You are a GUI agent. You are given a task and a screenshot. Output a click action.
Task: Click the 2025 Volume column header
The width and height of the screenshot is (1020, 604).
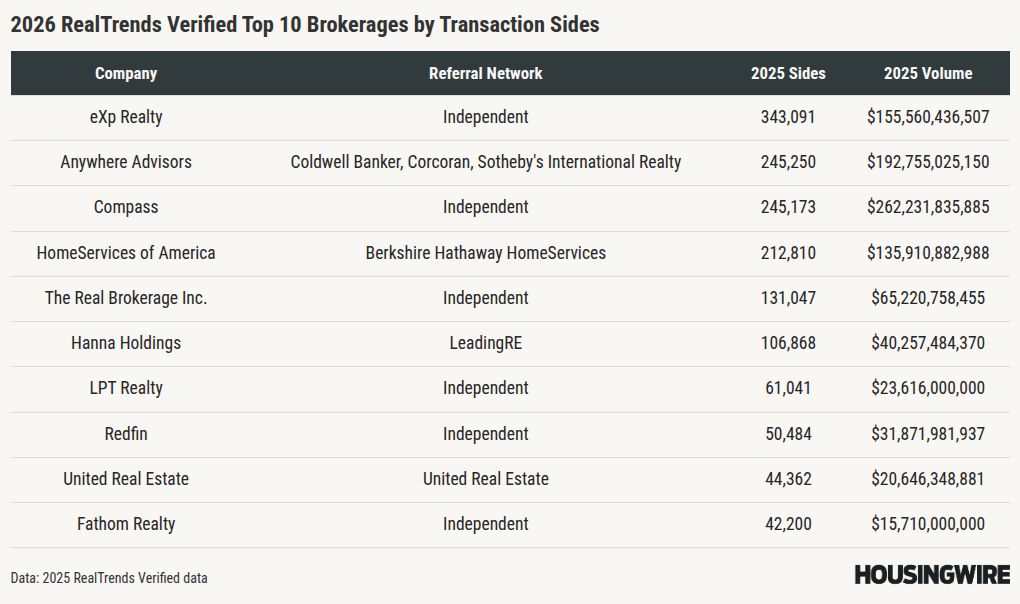[928, 73]
